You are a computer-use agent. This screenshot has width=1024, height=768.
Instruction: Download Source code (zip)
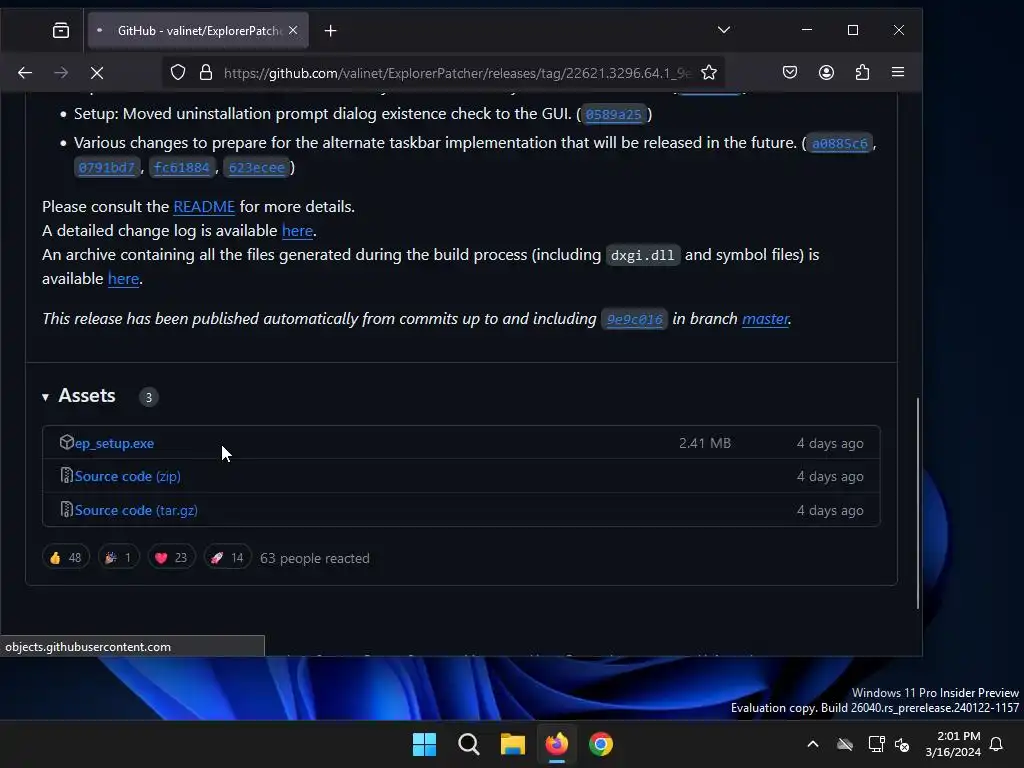(127, 476)
